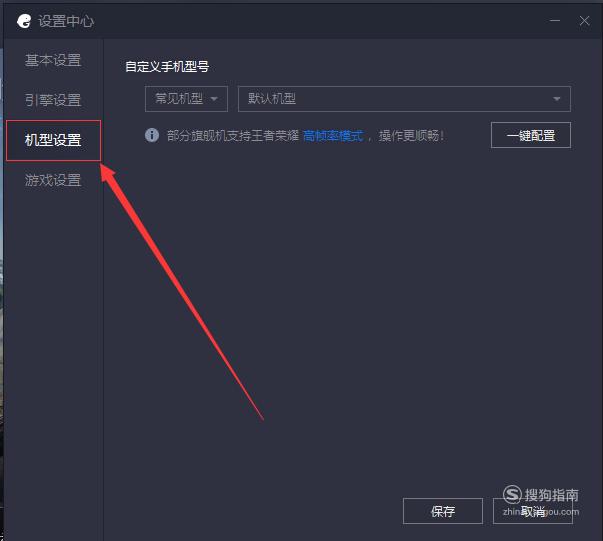Minimize the 设置中心 window

tap(555, 20)
